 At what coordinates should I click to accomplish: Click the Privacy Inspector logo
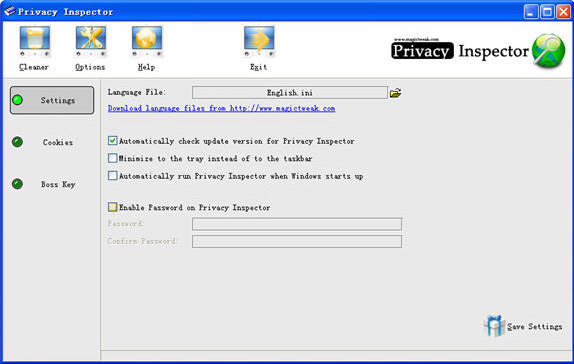click(x=478, y=51)
